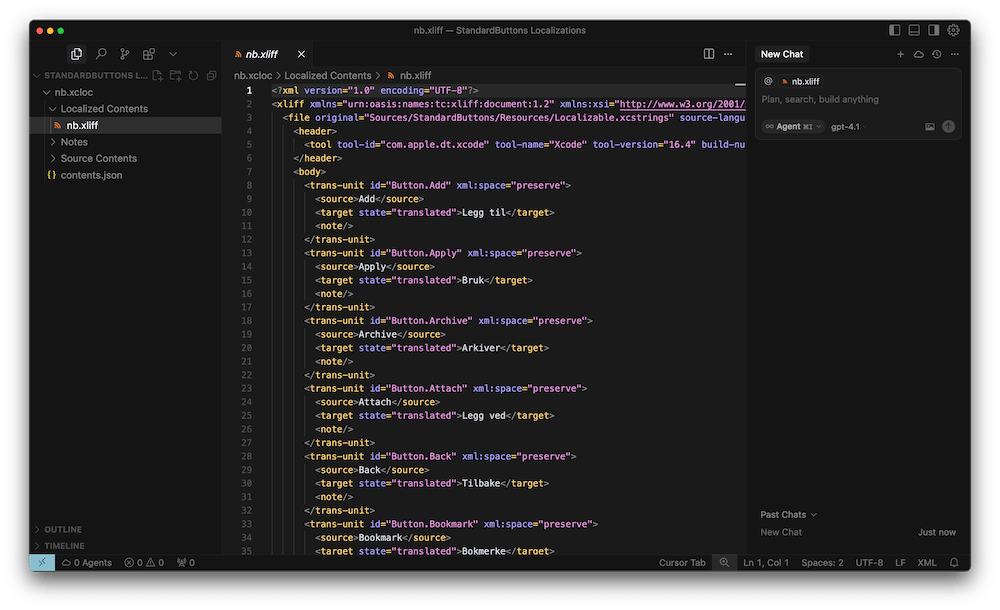Open the Extensions view icon
Screen dimensions: 1000x610
click(x=149, y=54)
